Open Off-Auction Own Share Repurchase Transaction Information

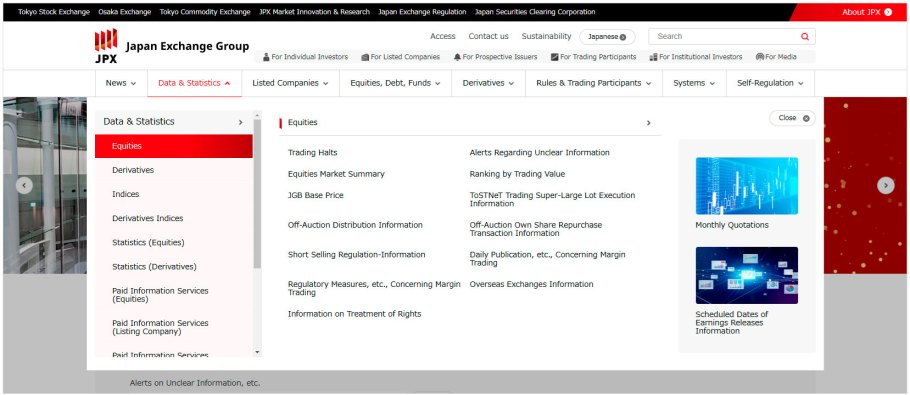pyautogui.click(x=536, y=229)
